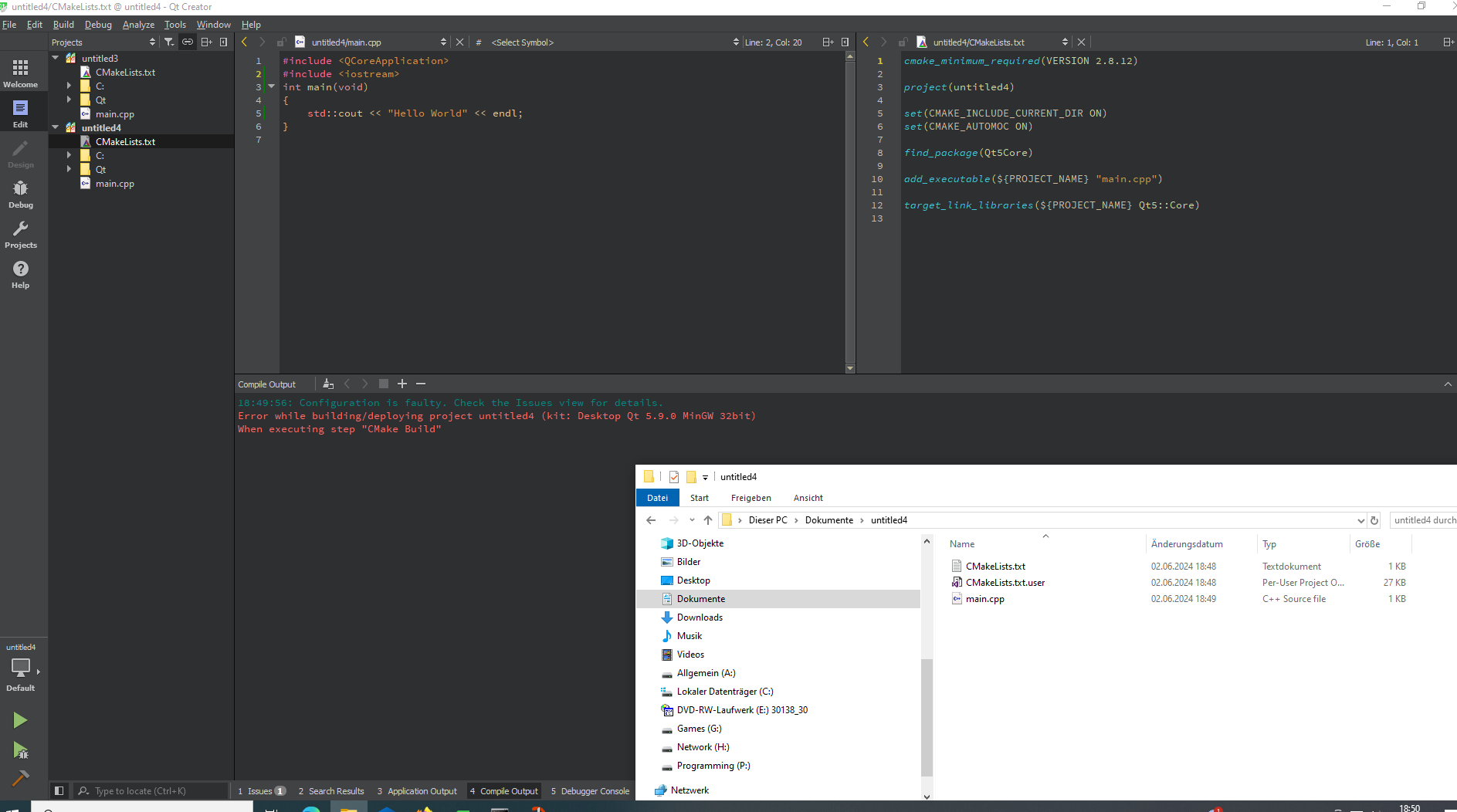Zoom out Compile Output text
1457x812 pixels.
[x=421, y=384]
